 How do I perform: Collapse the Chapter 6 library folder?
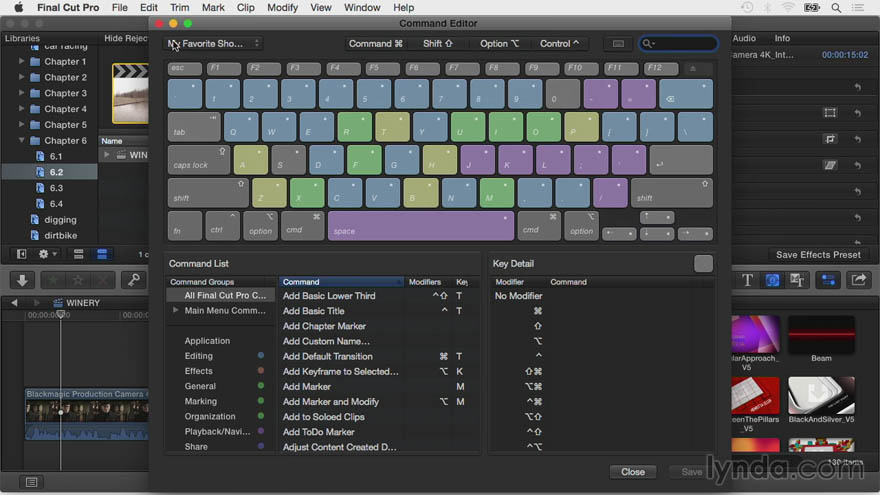[21, 140]
